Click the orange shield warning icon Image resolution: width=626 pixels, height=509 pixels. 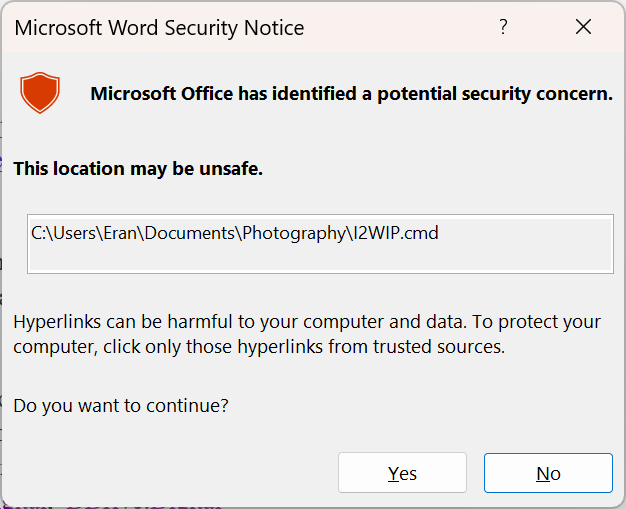click(x=40, y=93)
